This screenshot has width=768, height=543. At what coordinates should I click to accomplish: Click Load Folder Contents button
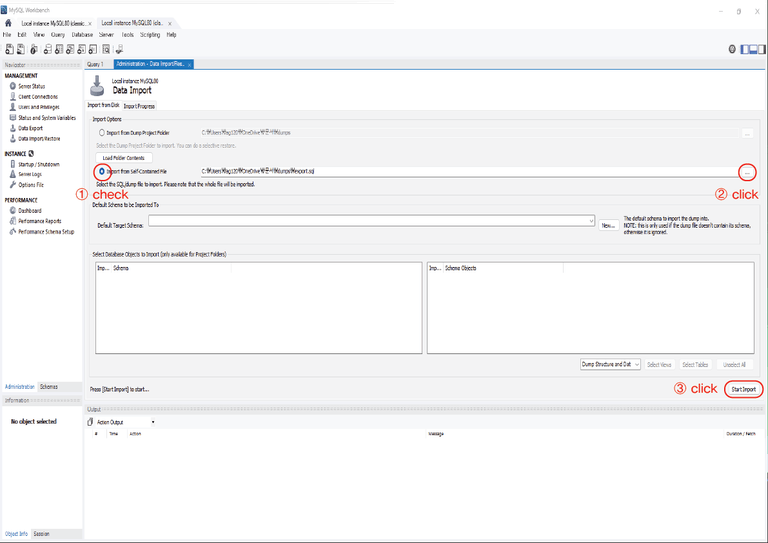[123, 158]
